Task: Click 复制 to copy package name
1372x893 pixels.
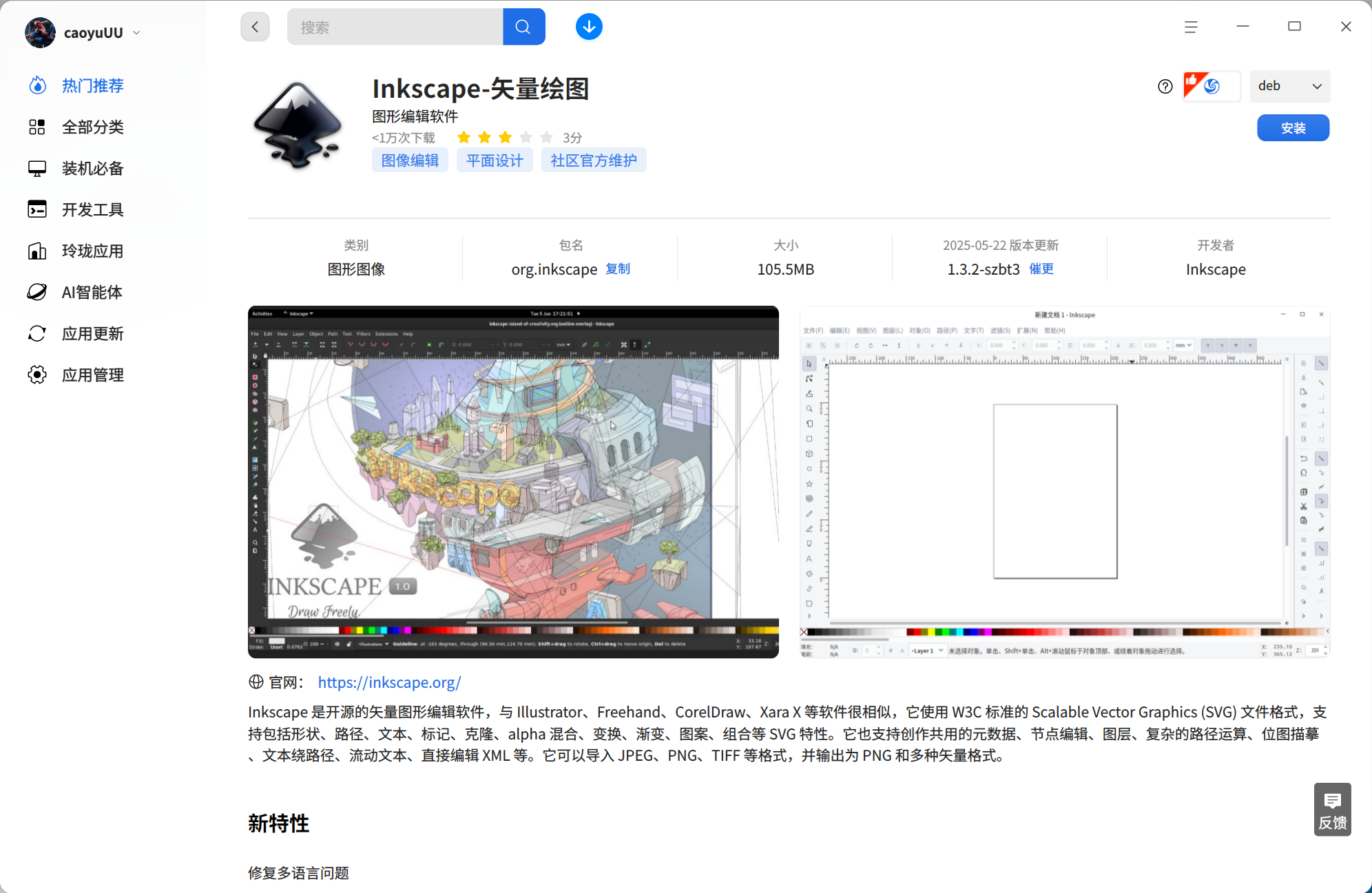Action: click(618, 269)
